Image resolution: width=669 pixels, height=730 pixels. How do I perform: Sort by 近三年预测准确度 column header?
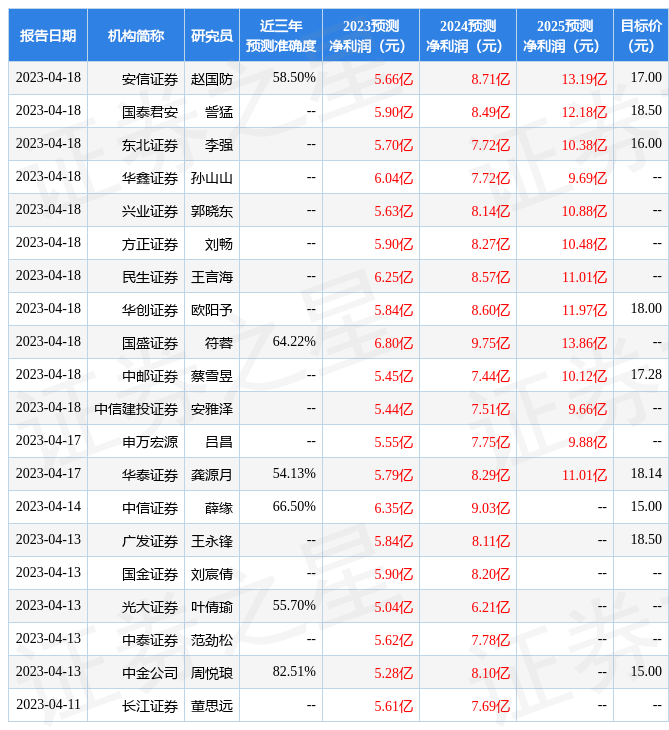pos(281,36)
